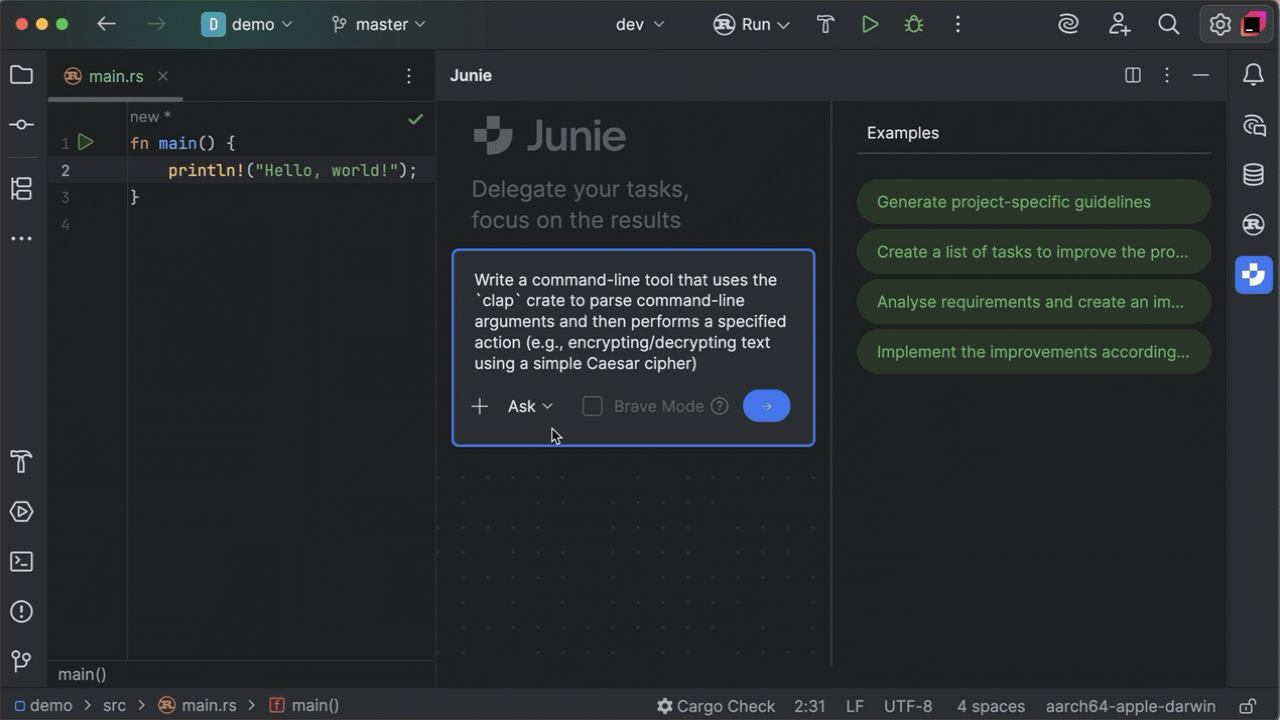Hide the Junie tool window

[1201, 75]
